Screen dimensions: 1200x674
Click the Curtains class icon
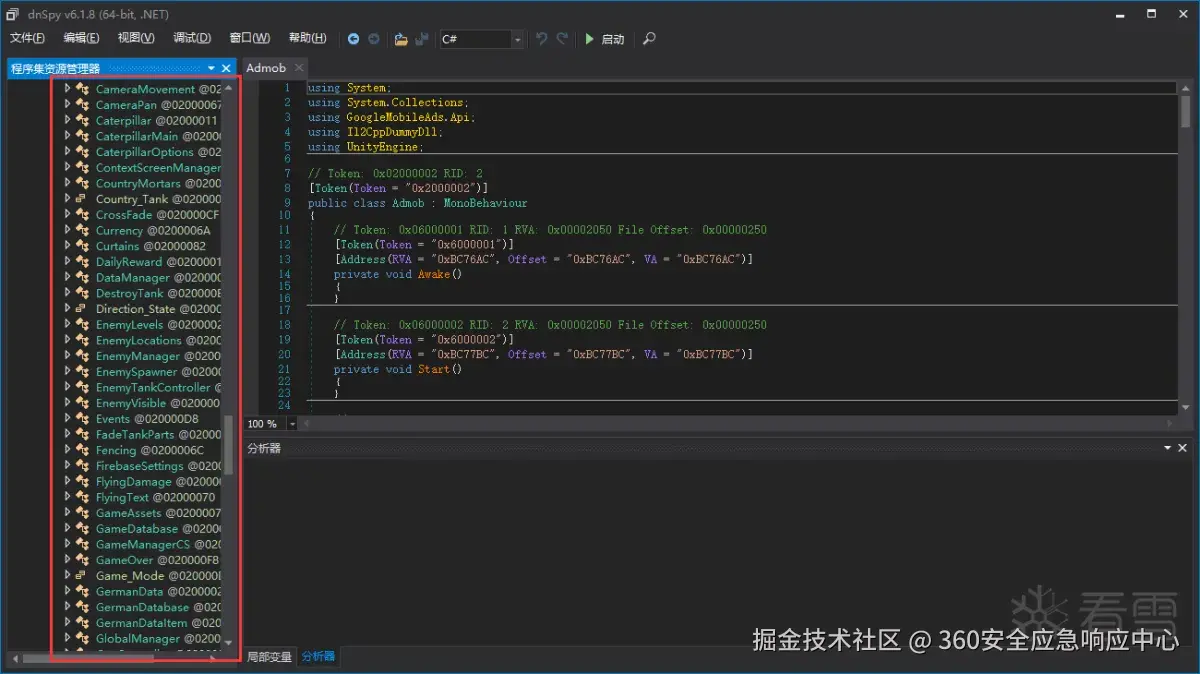[83, 246]
